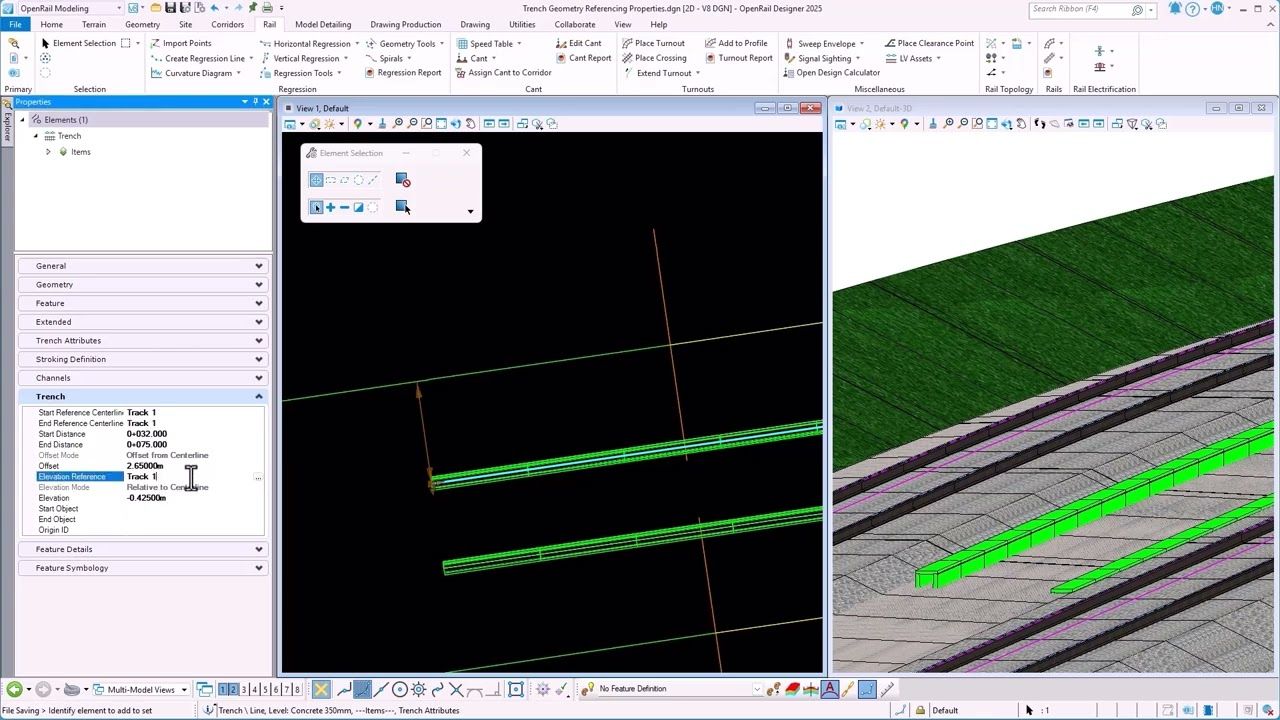
Task: Choose the Subtract selection mode minus icon
Action: pyautogui.click(x=344, y=207)
